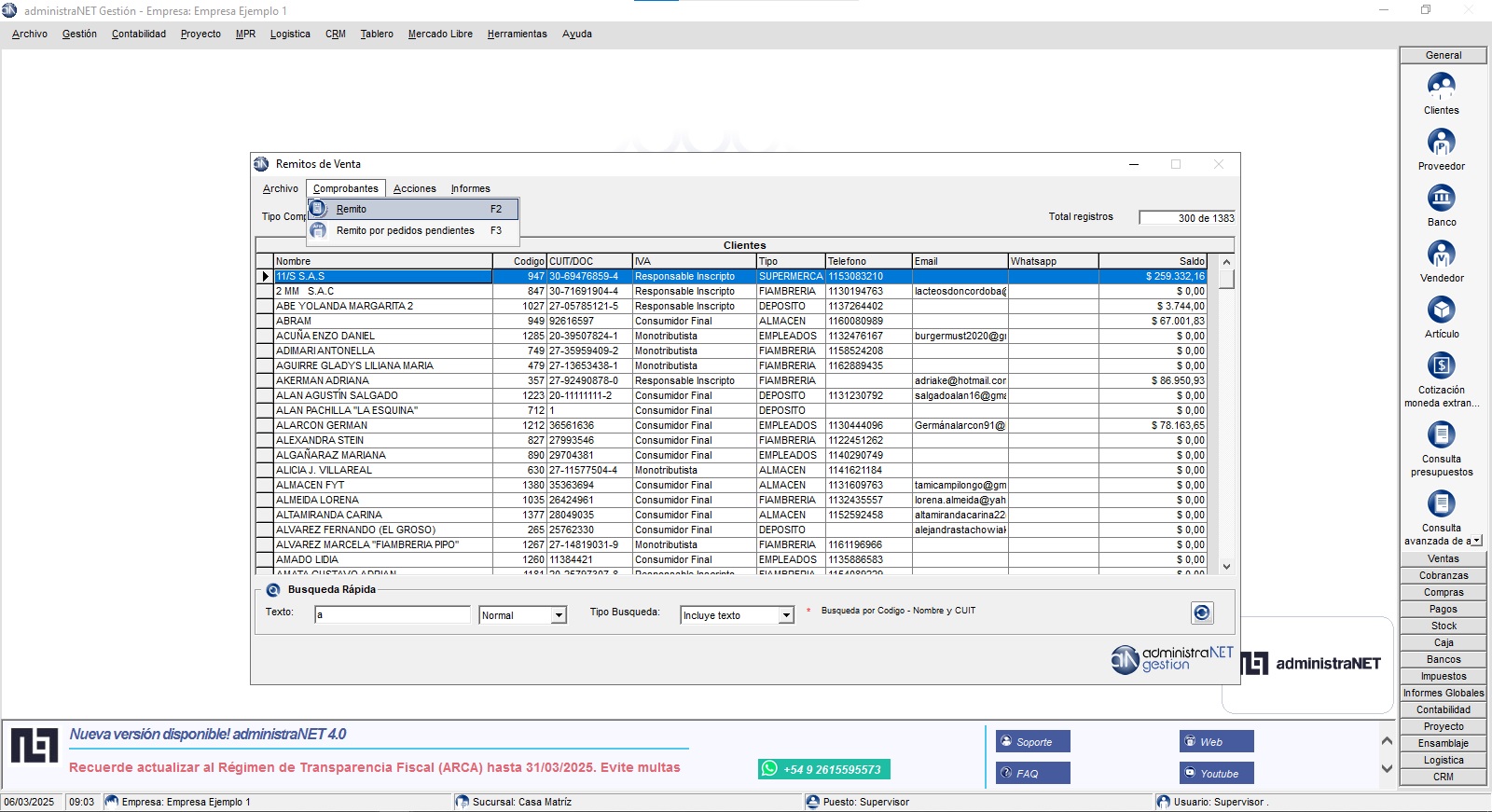Expand the Stock sidebar section
The width and height of the screenshot is (1492, 812).
click(1444, 626)
